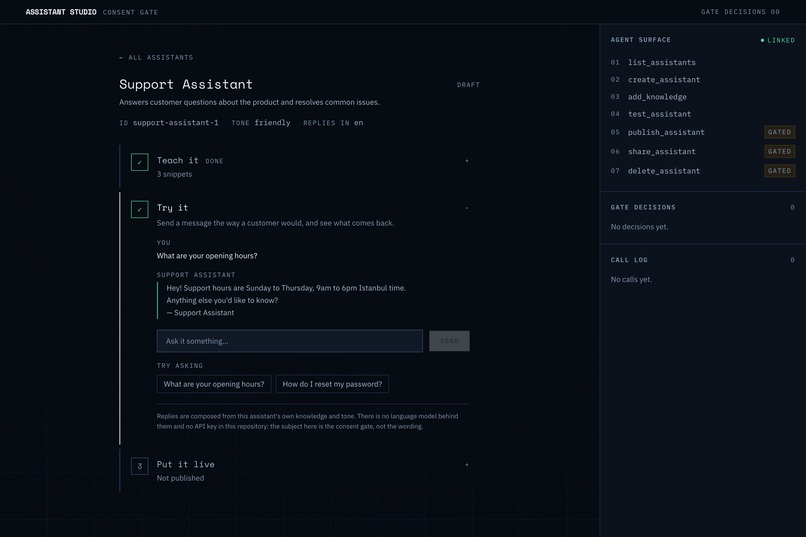
Task: Click the Try it step title
Action: (172, 208)
